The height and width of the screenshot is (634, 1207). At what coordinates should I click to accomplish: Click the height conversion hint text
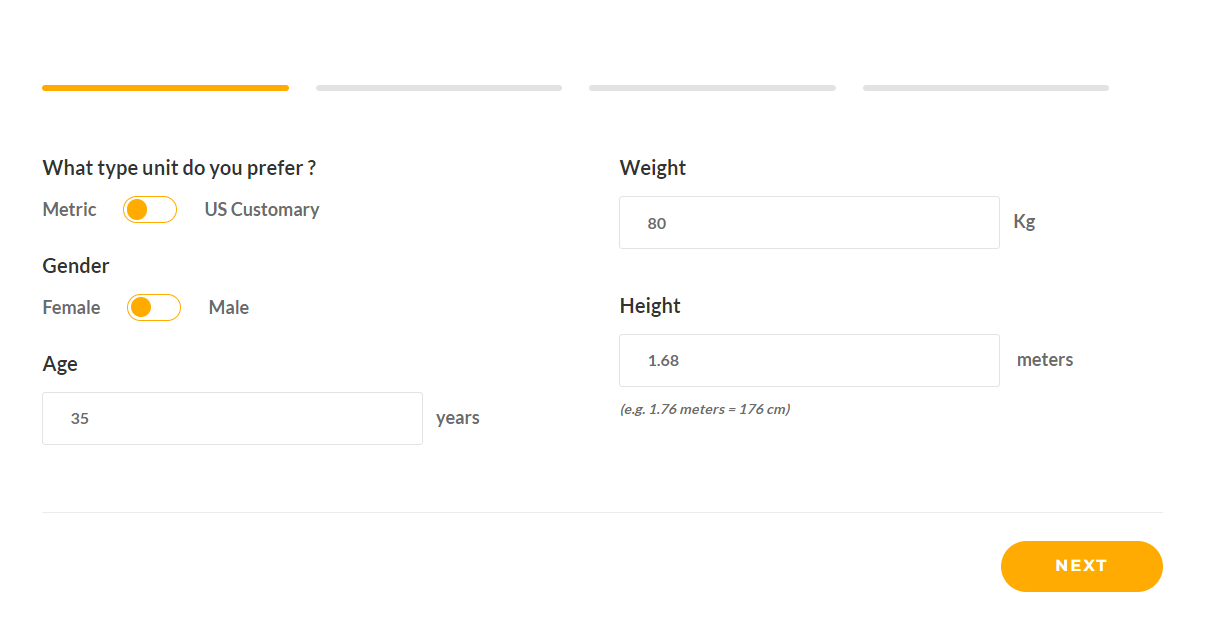705,409
